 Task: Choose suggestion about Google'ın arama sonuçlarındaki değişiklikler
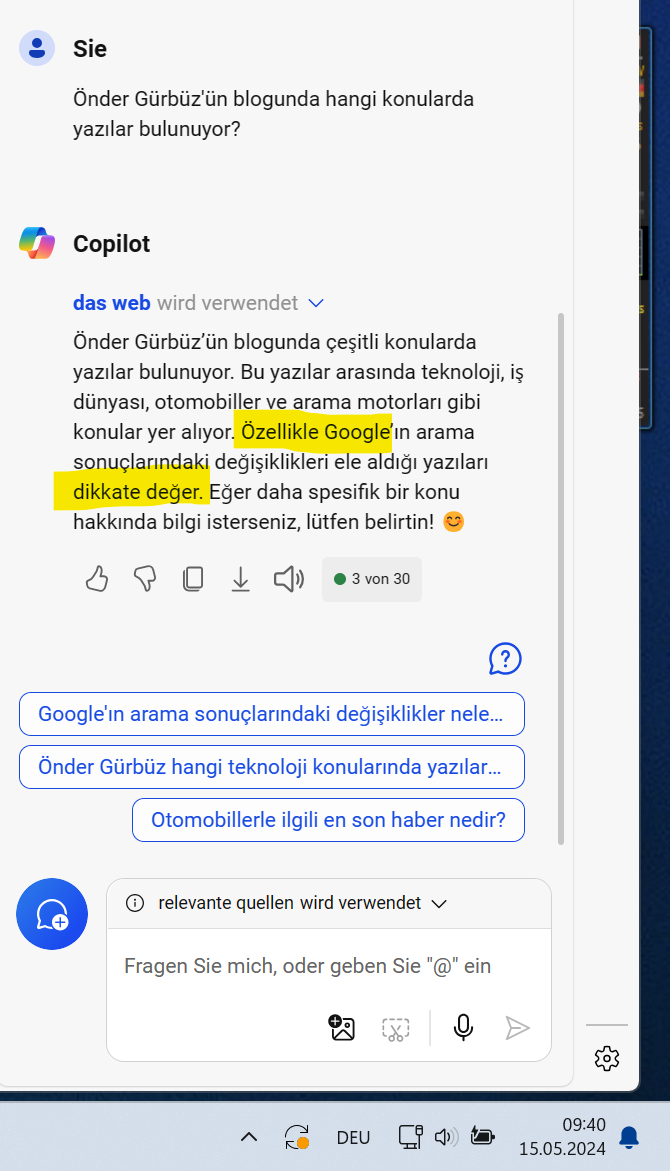tap(272, 714)
